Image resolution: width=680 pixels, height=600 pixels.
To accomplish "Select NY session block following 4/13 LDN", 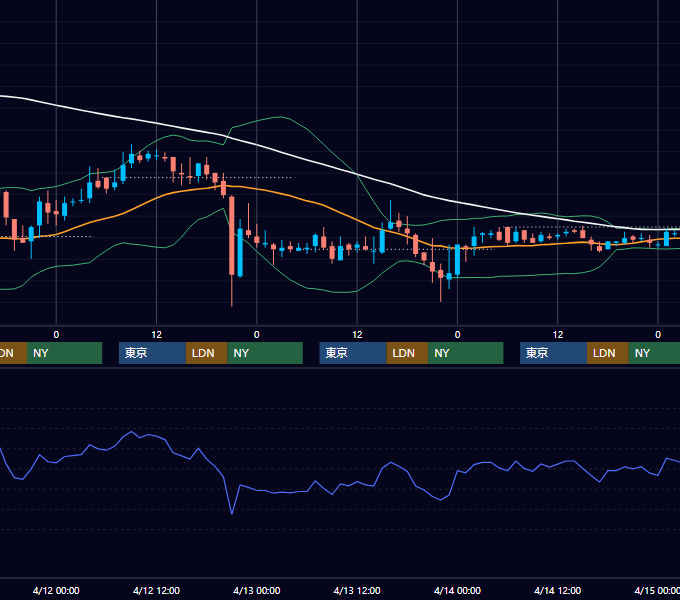I will [466, 353].
